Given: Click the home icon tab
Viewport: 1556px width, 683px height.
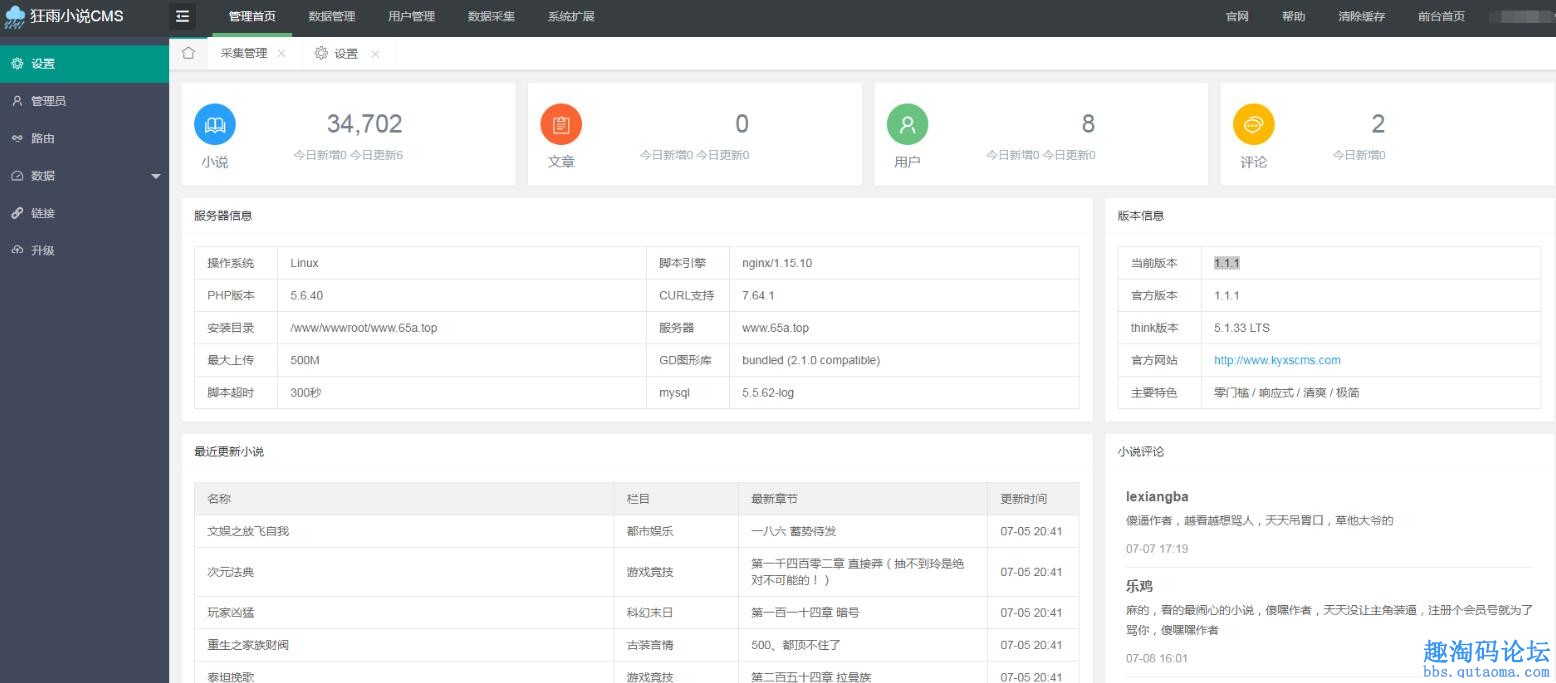Looking at the screenshot, I should point(188,53).
